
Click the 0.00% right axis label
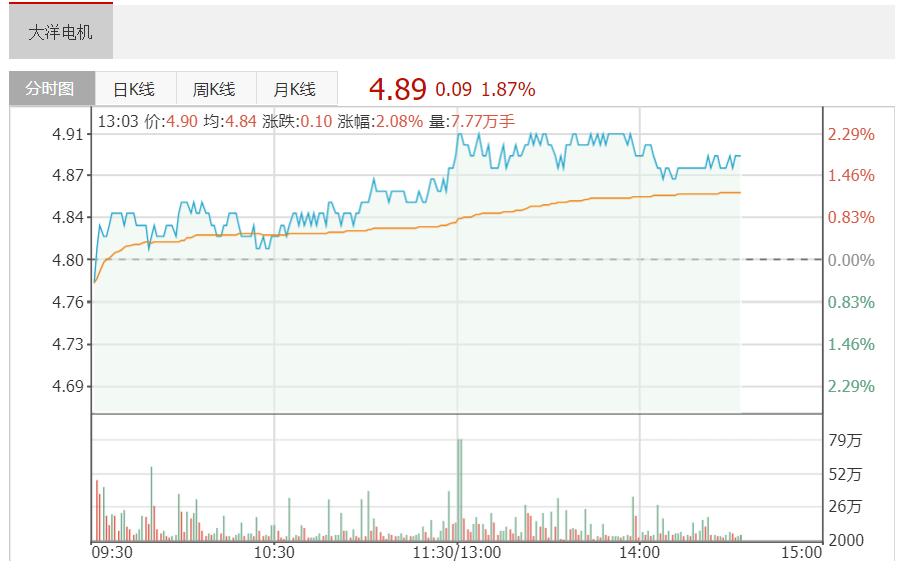(851, 260)
